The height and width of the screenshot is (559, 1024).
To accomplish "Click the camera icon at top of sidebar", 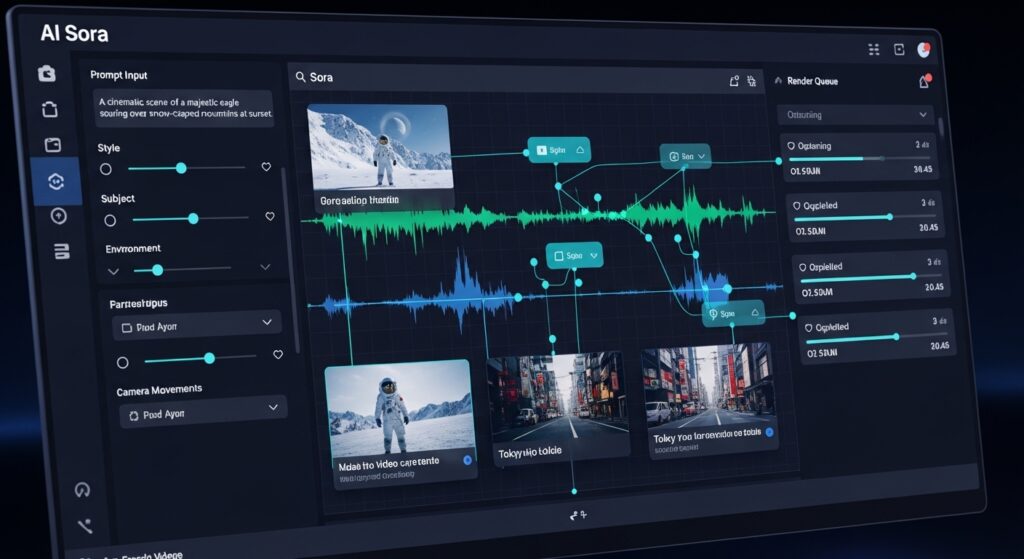I will tap(46, 73).
